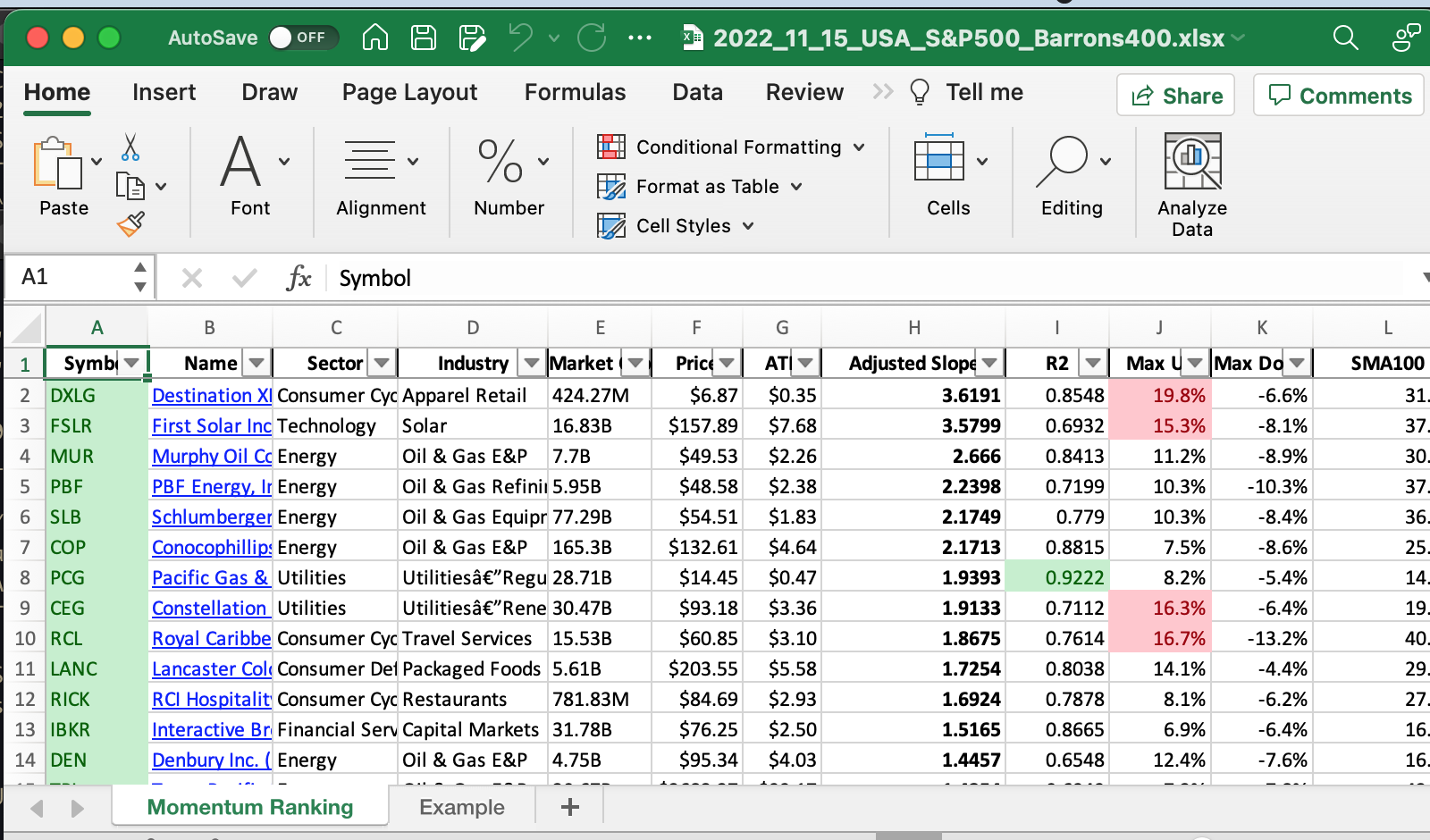This screenshot has width=1430, height=840.
Task: Switch to the Example sheet tab
Action: (461, 808)
